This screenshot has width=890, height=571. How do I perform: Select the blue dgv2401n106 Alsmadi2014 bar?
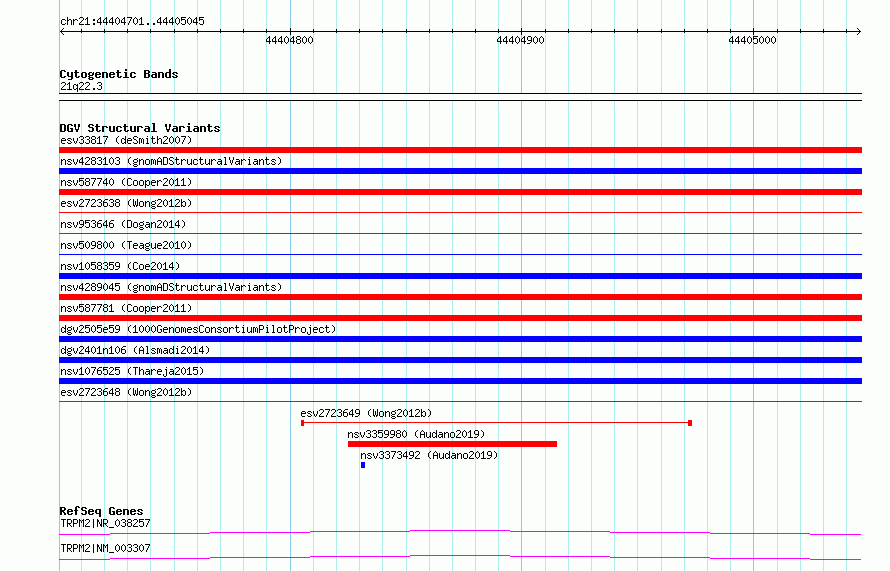pos(460,360)
